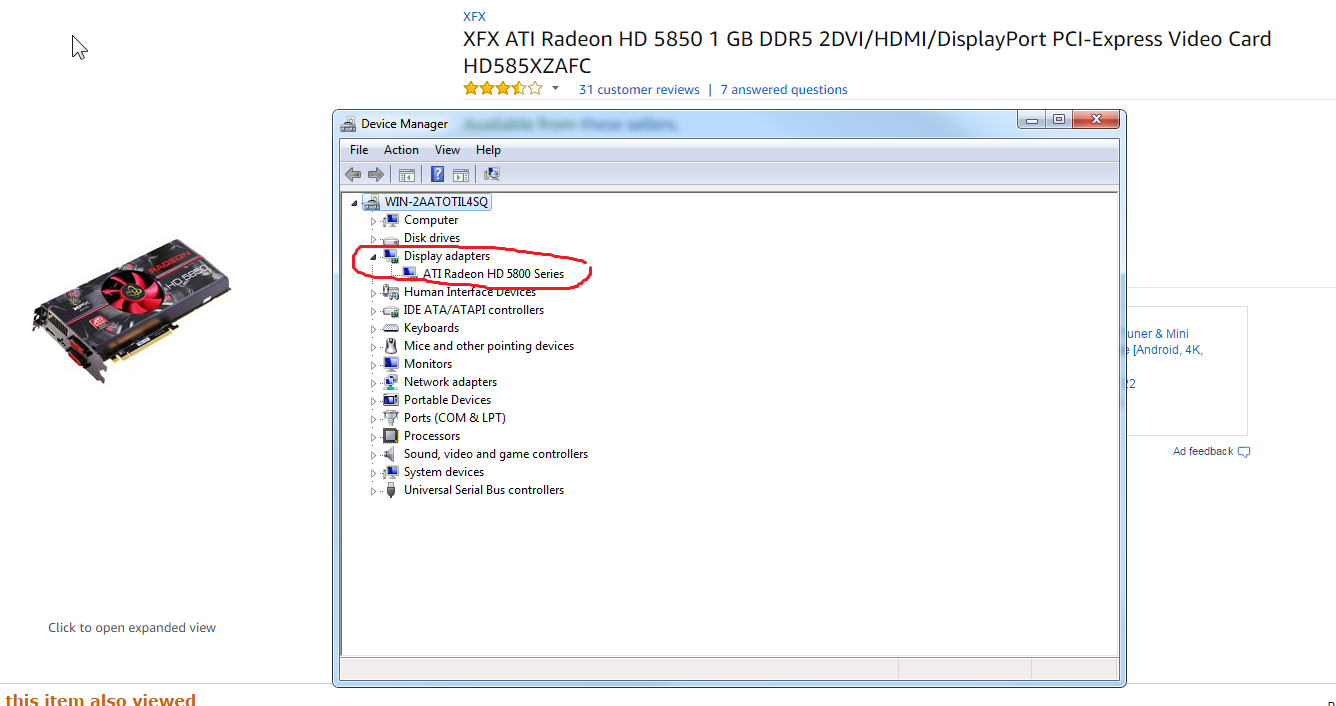The image size is (1336, 706).
Task: Expand the Disk drives node arrow
Action: [x=374, y=239]
